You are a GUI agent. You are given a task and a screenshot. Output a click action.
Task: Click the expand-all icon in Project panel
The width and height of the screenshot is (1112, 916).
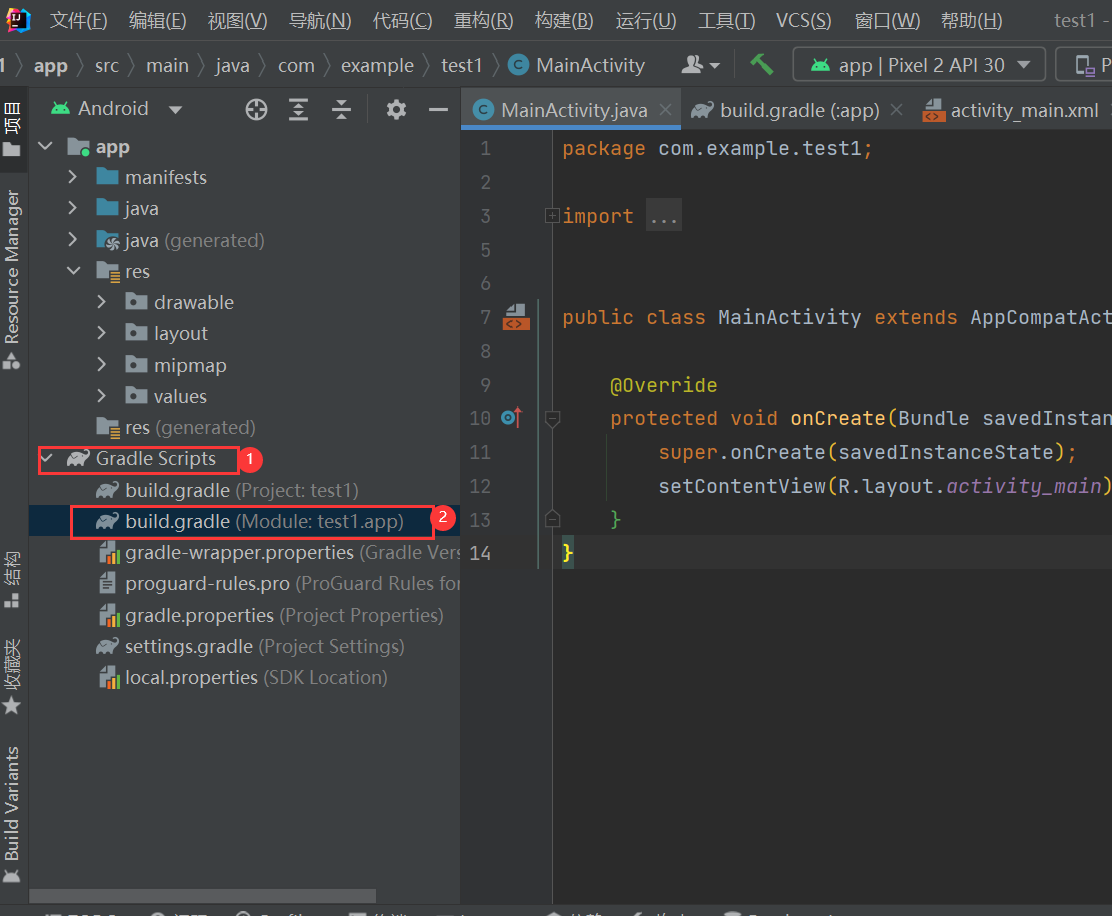click(x=298, y=110)
